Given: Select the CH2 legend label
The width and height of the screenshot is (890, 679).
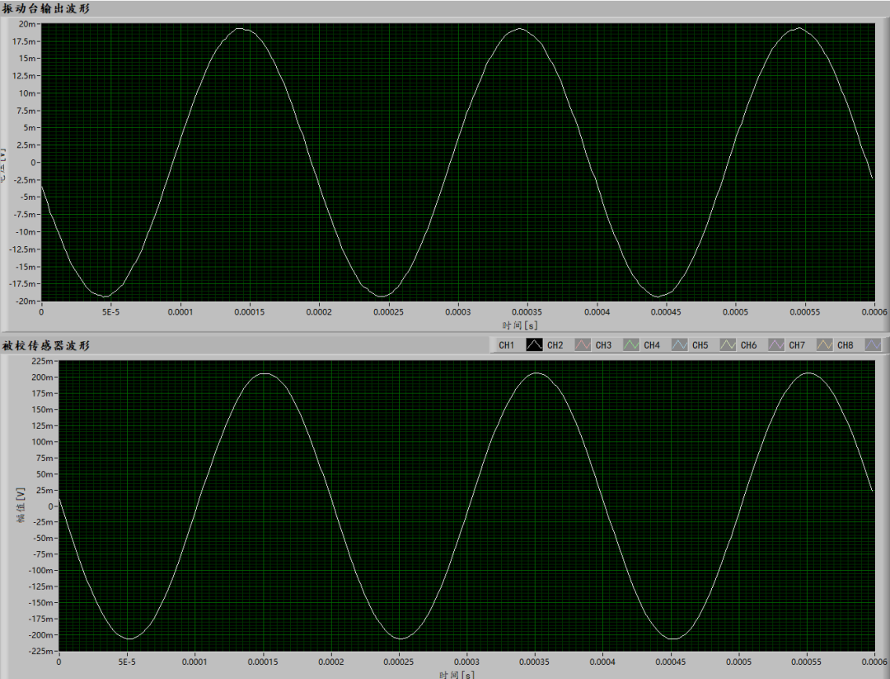Looking at the screenshot, I should pos(555,345).
